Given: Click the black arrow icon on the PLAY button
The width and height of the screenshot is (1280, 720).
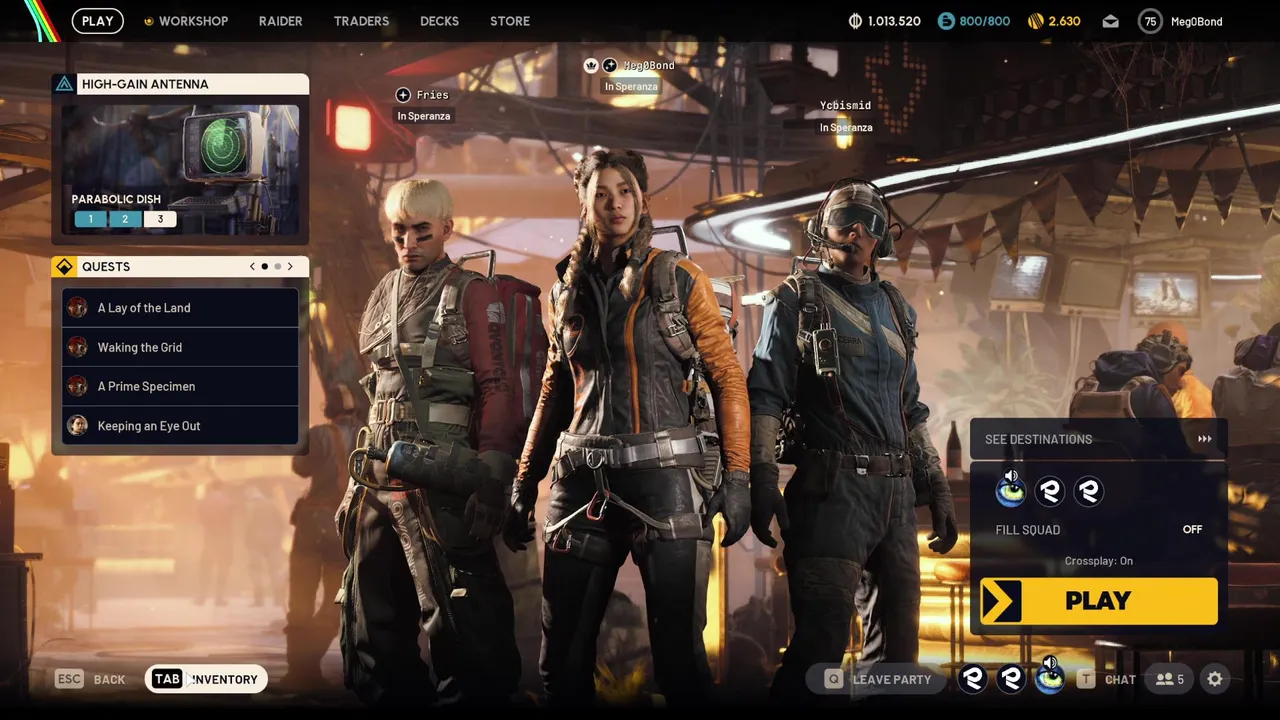Looking at the screenshot, I should pyautogui.click(x=1002, y=601).
